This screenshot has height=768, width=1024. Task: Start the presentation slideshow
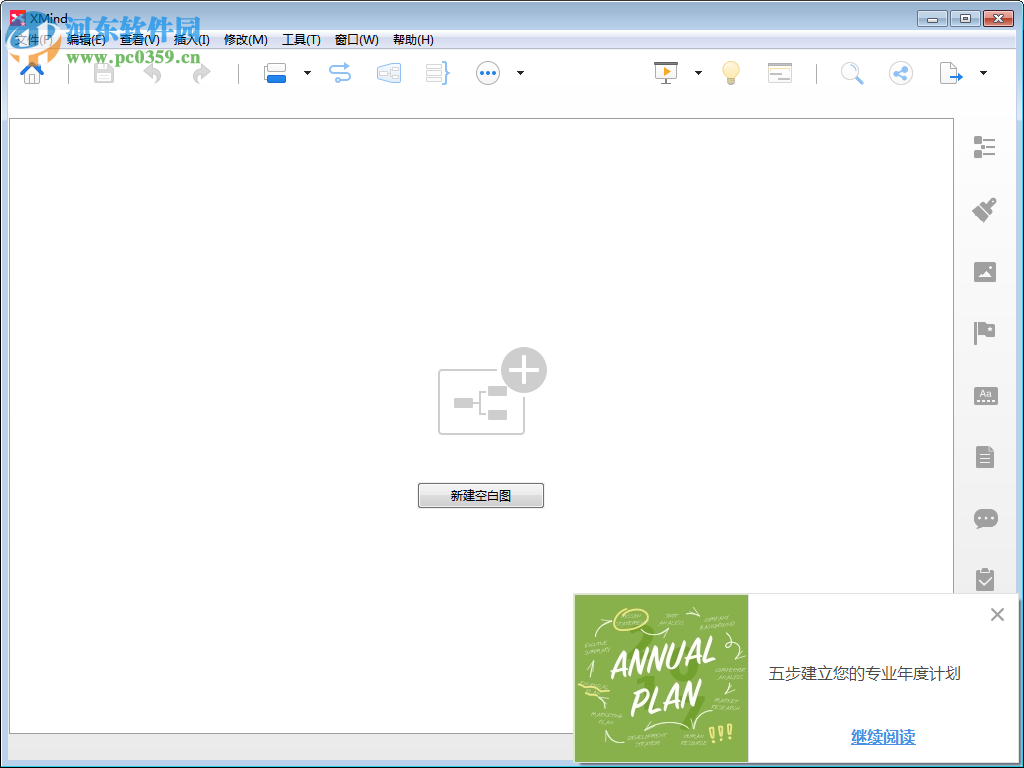pyautogui.click(x=668, y=73)
